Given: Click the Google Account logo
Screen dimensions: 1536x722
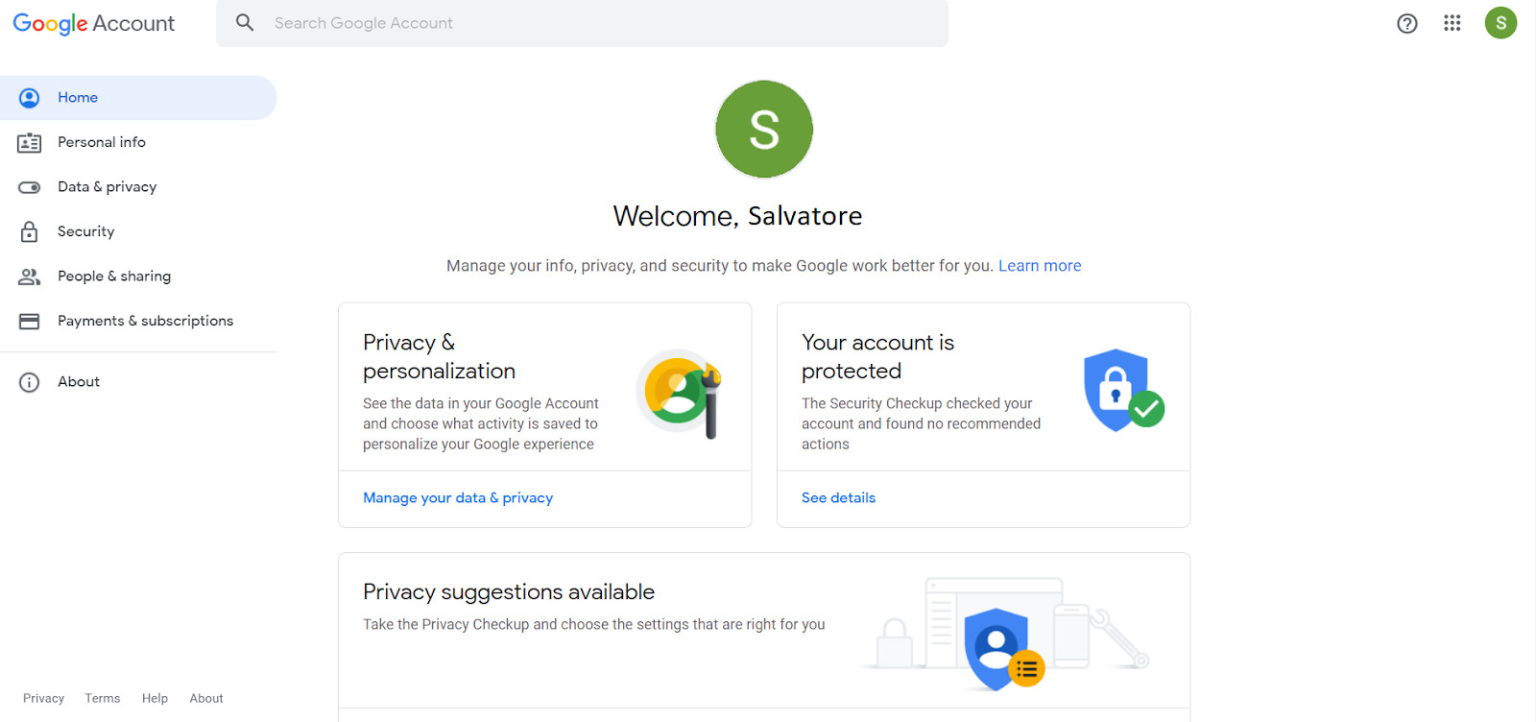Looking at the screenshot, I should coord(94,24).
